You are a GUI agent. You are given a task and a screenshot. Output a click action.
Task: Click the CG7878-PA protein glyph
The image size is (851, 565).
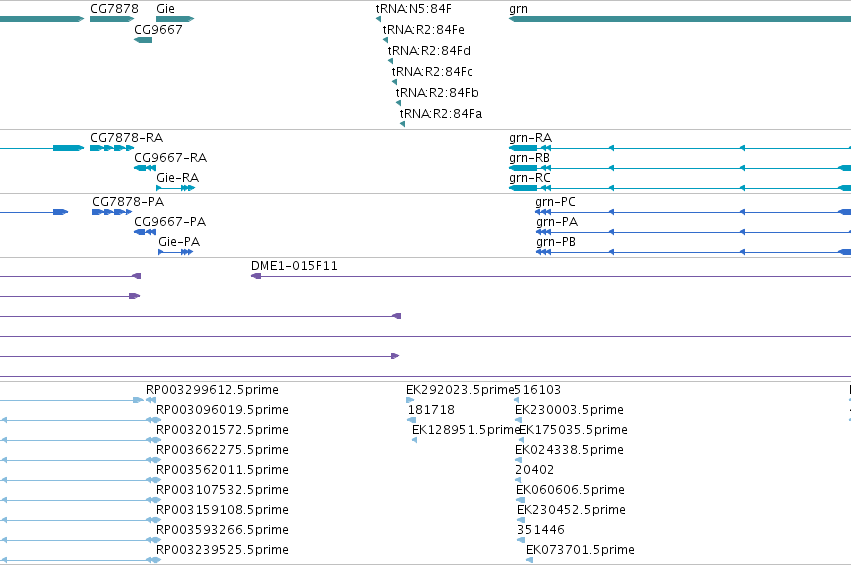coord(112,212)
